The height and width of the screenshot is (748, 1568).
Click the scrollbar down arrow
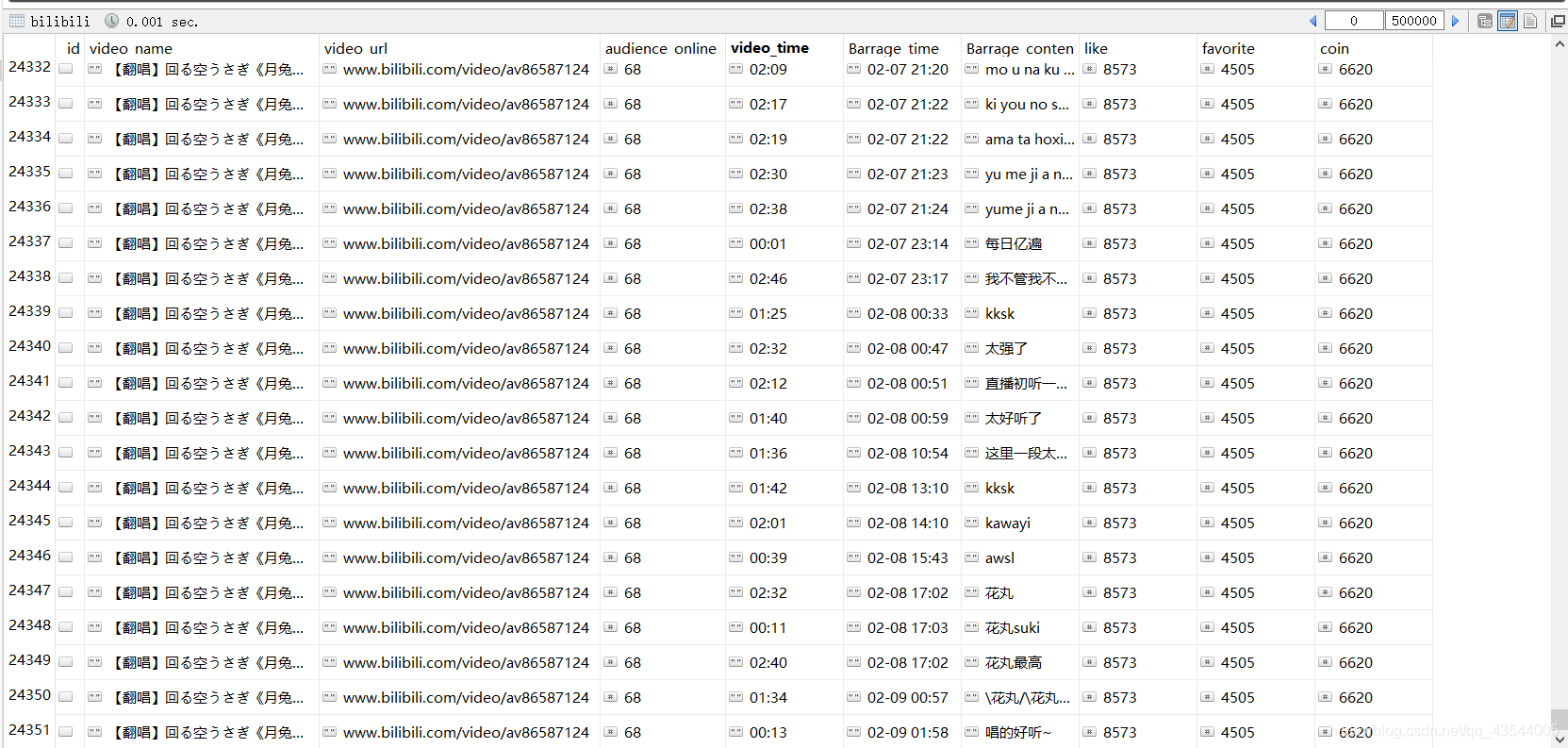click(x=1560, y=740)
